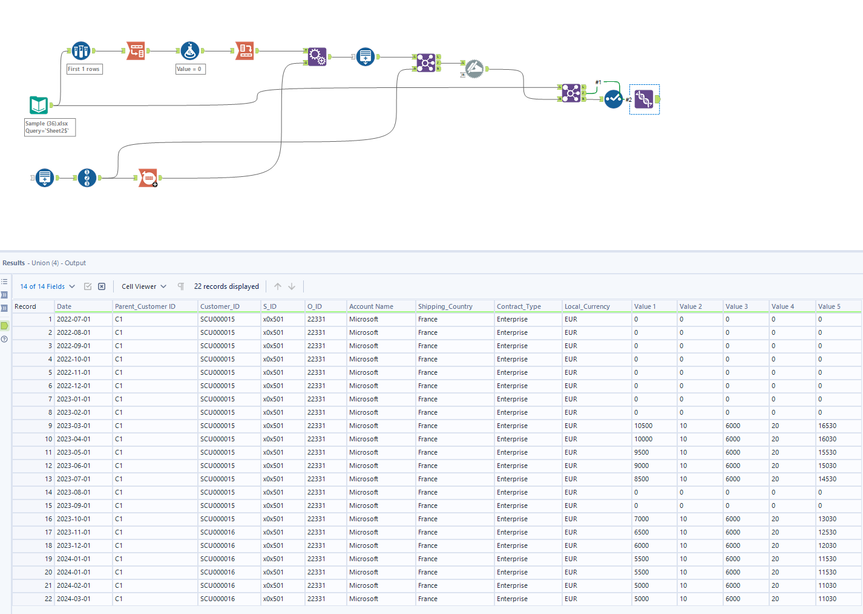Screen dimensions: 863x614
Task: Select the Value 5 cell 16530
Action: (x=839, y=426)
